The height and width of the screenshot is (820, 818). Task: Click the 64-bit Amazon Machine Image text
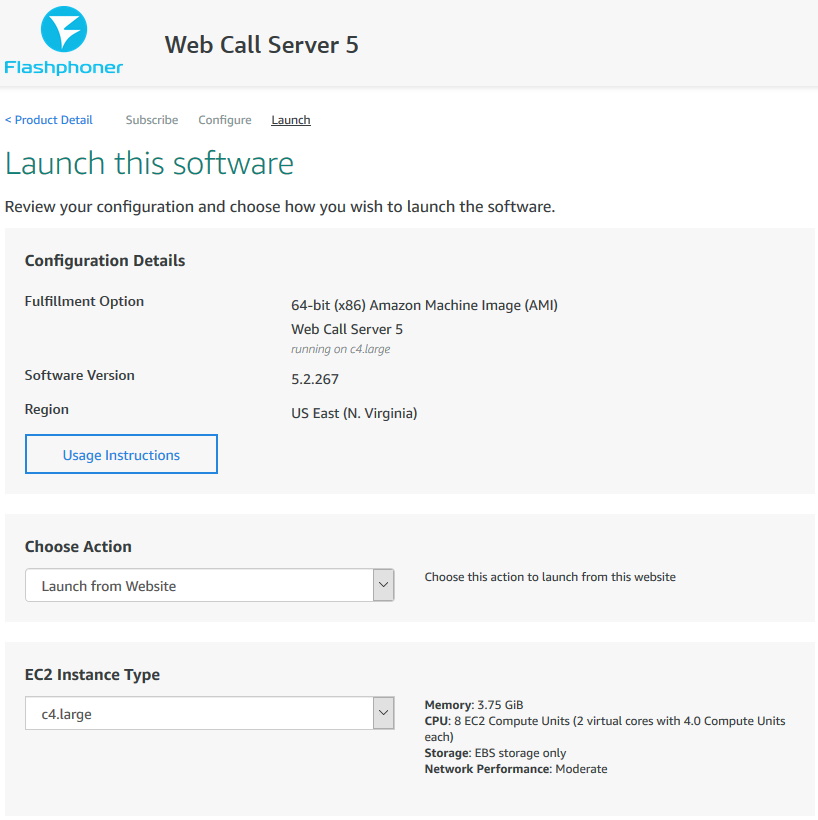click(x=424, y=305)
